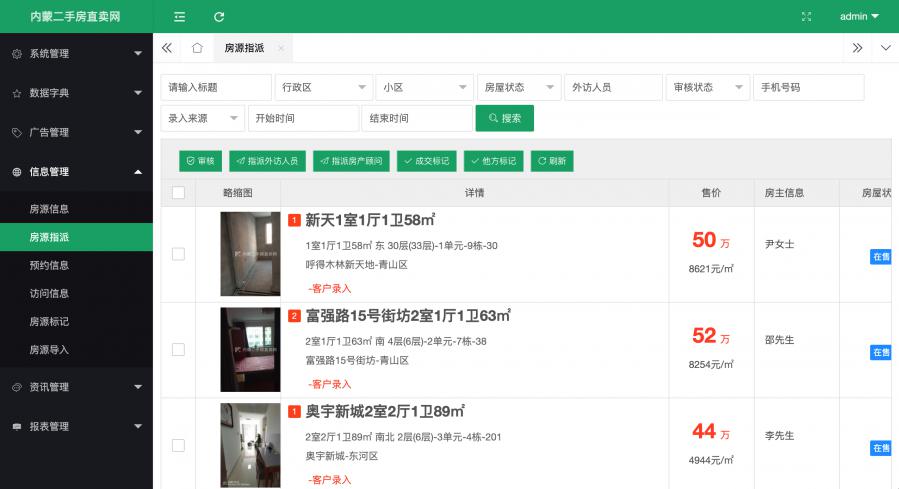Click the refresh icon in the top bar
The height and width of the screenshot is (489, 899).
pos(219,17)
